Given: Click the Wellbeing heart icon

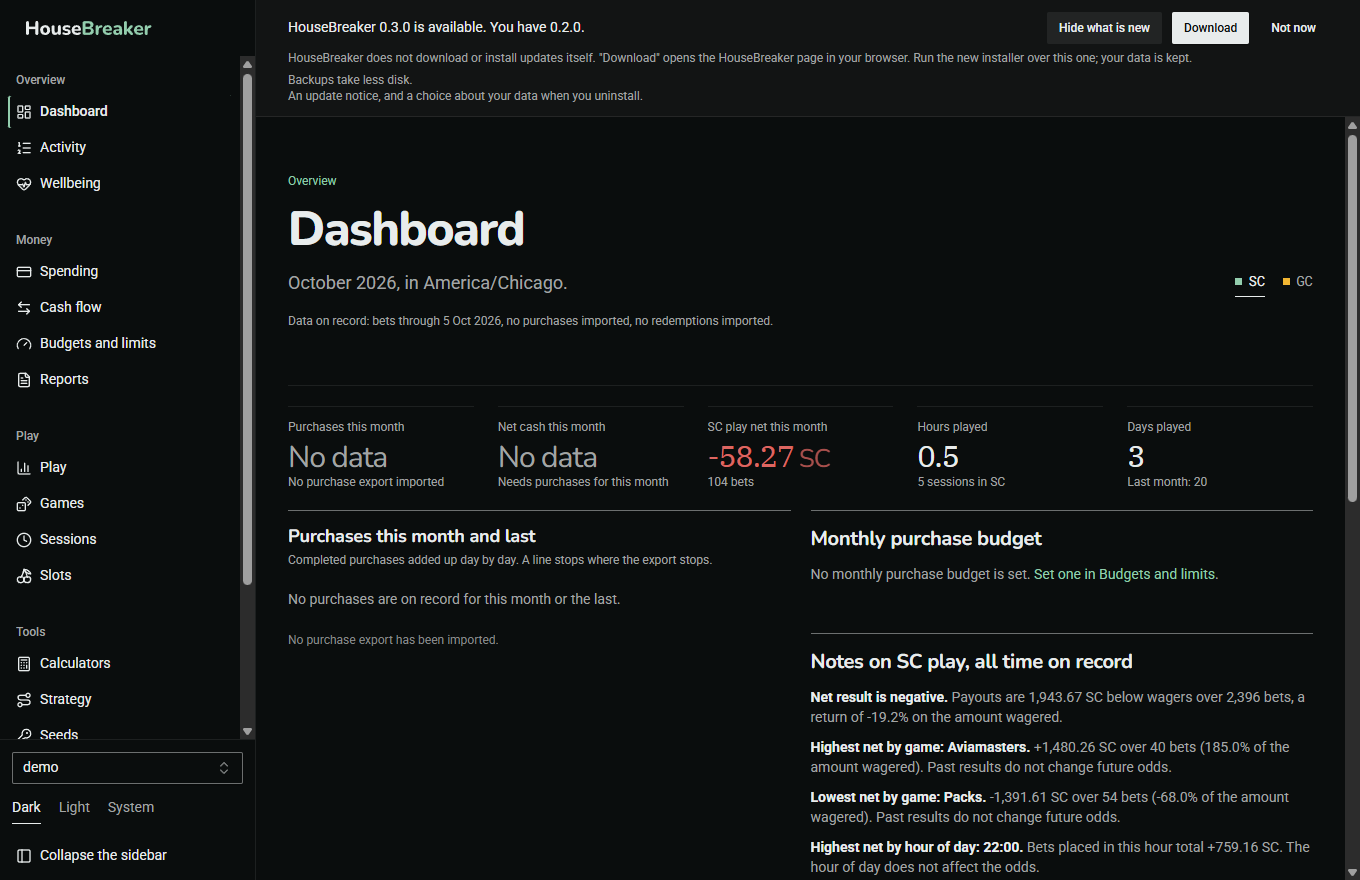Looking at the screenshot, I should pyautogui.click(x=24, y=183).
